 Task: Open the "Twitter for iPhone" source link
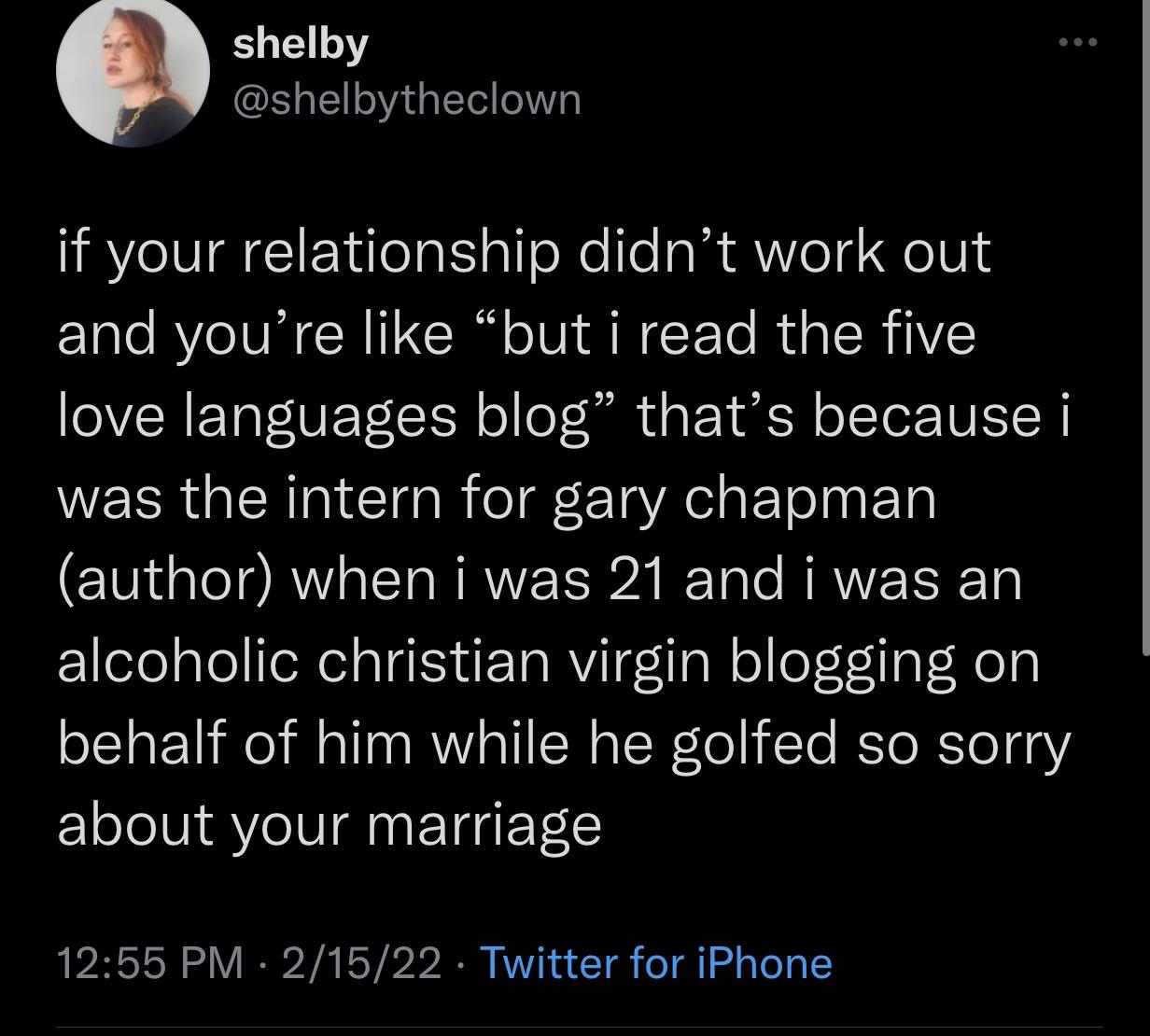655,962
